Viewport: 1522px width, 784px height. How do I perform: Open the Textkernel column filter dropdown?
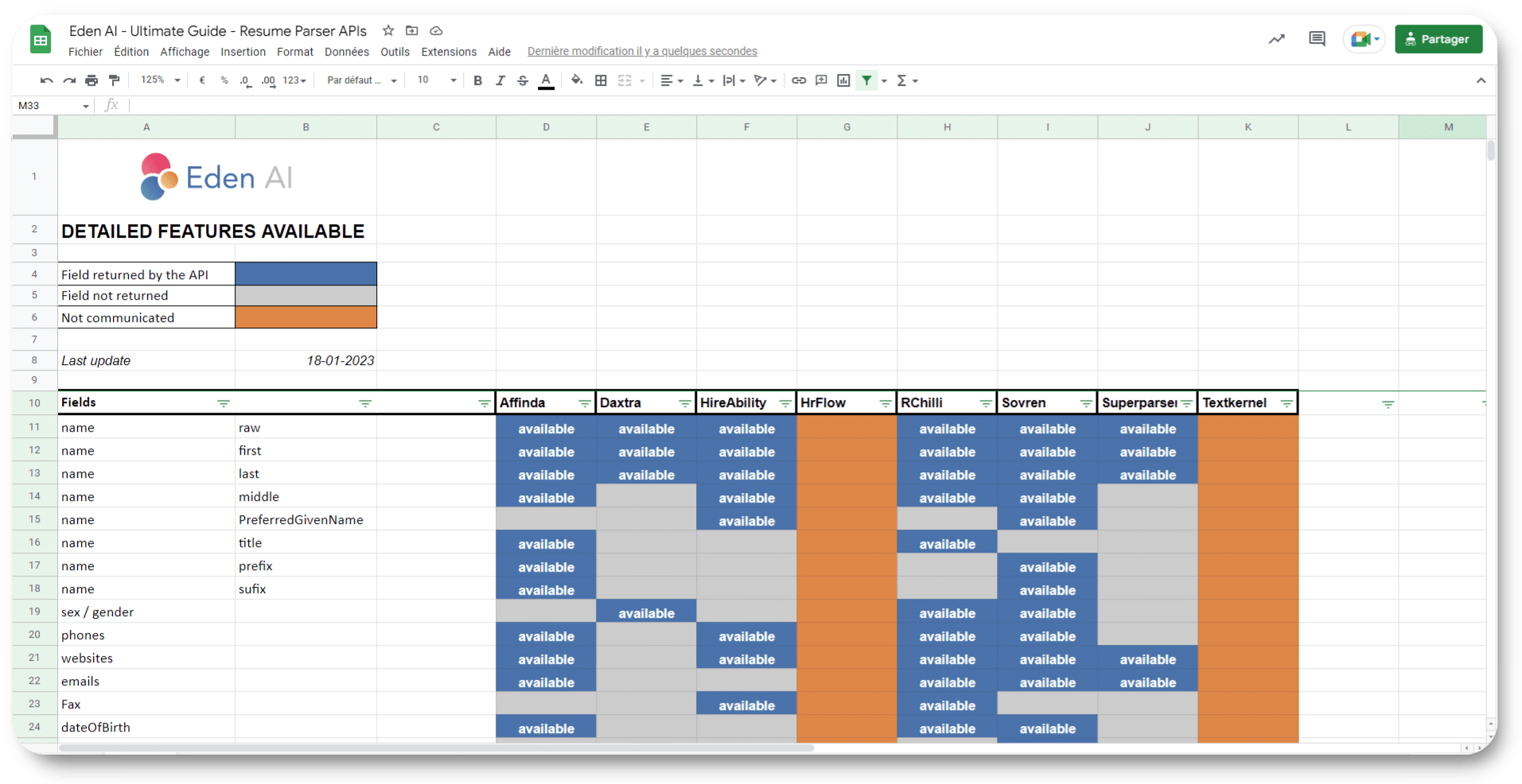pos(1286,404)
